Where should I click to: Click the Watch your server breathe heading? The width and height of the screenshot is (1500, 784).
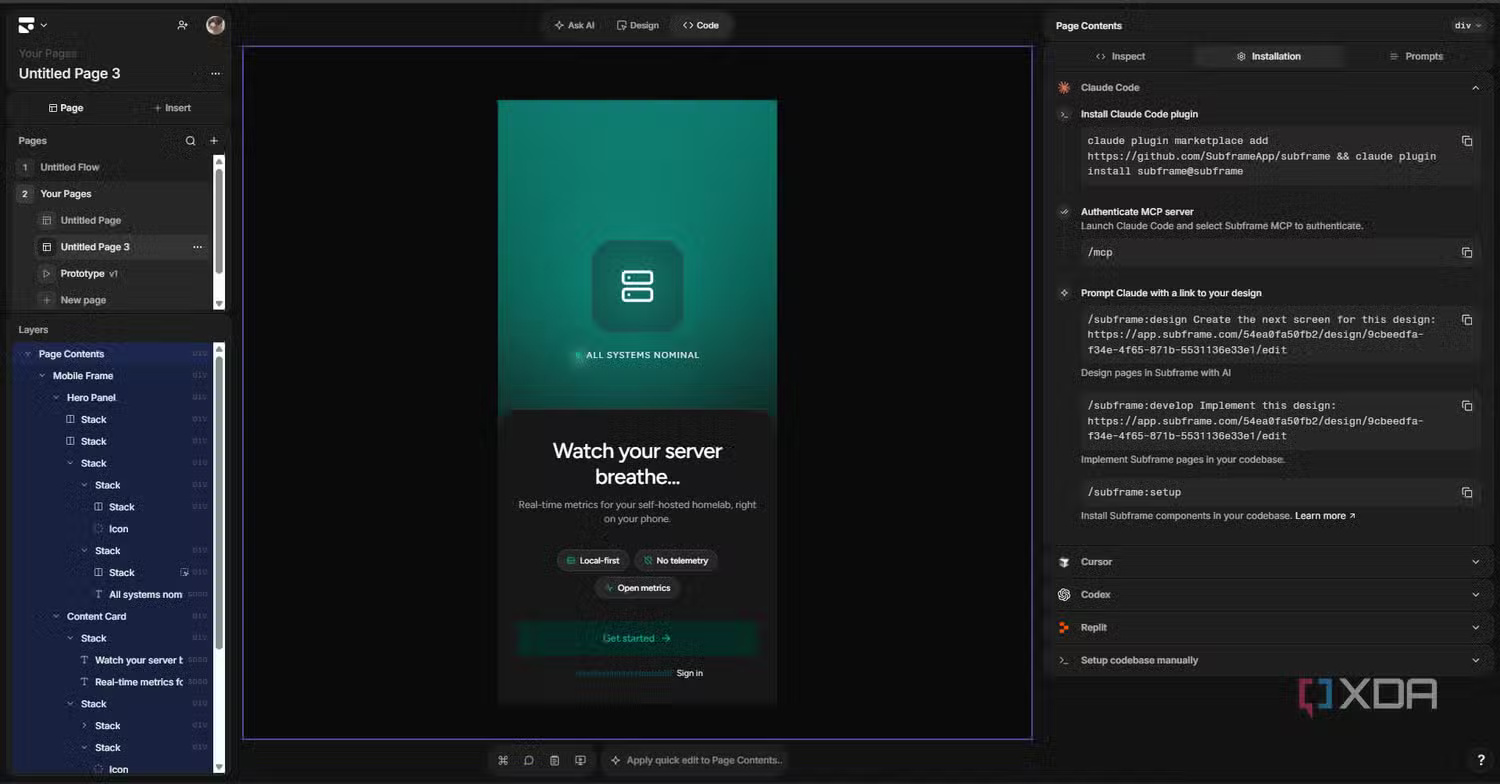coord(637,464)
